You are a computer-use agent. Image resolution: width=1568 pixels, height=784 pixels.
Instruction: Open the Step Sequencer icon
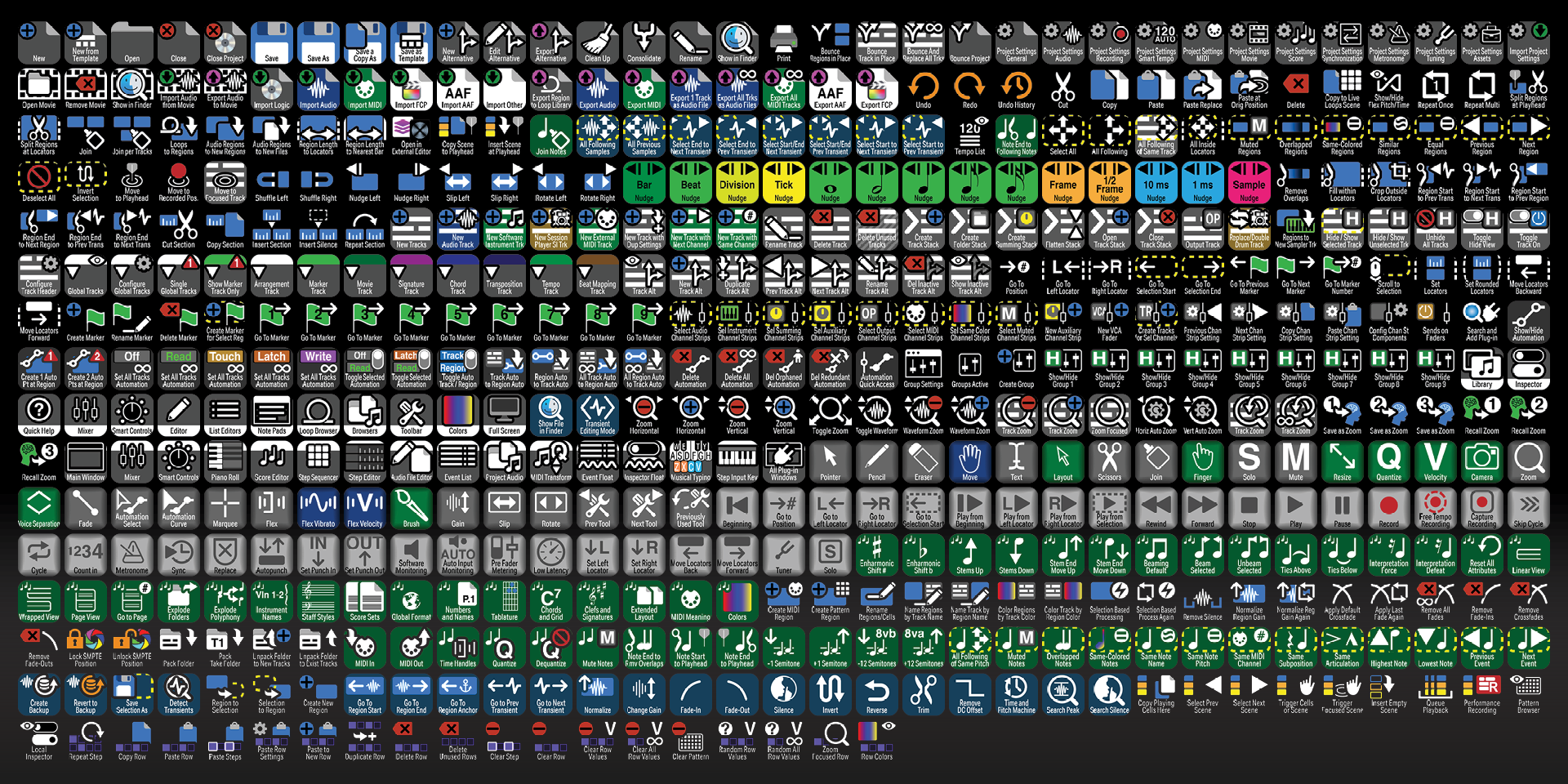pyautogui.click(x=318, y=461)
